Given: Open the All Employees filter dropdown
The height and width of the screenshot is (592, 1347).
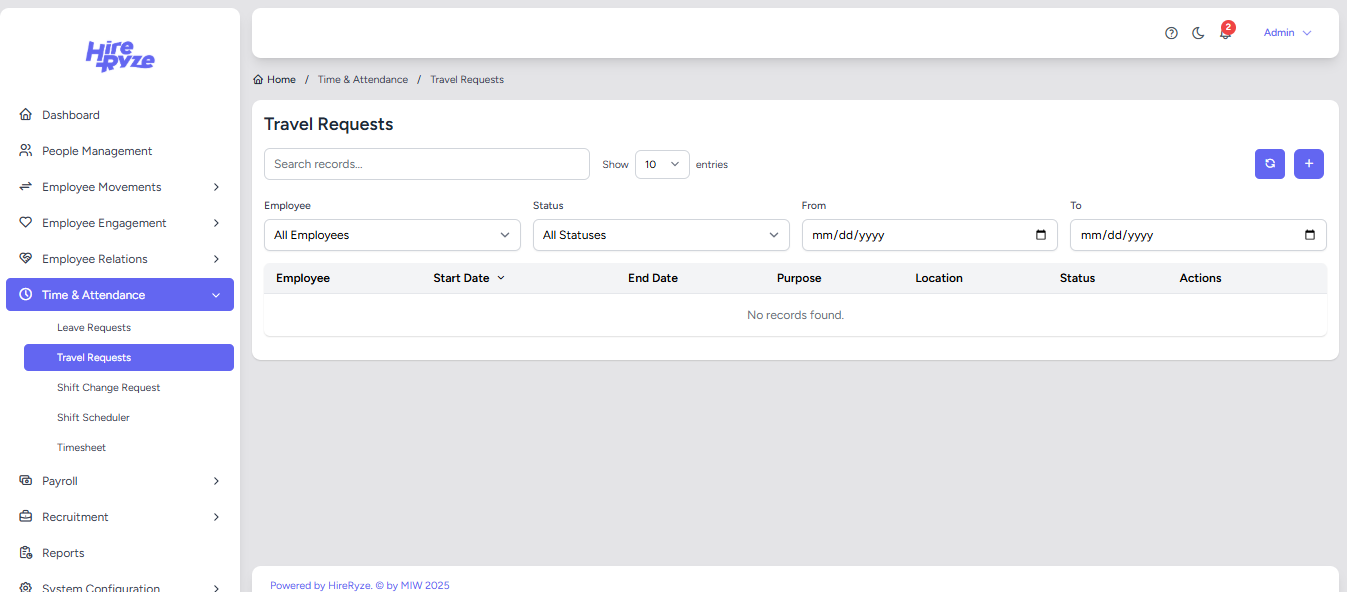Looking at the screenshot, I should pos(392,235).
